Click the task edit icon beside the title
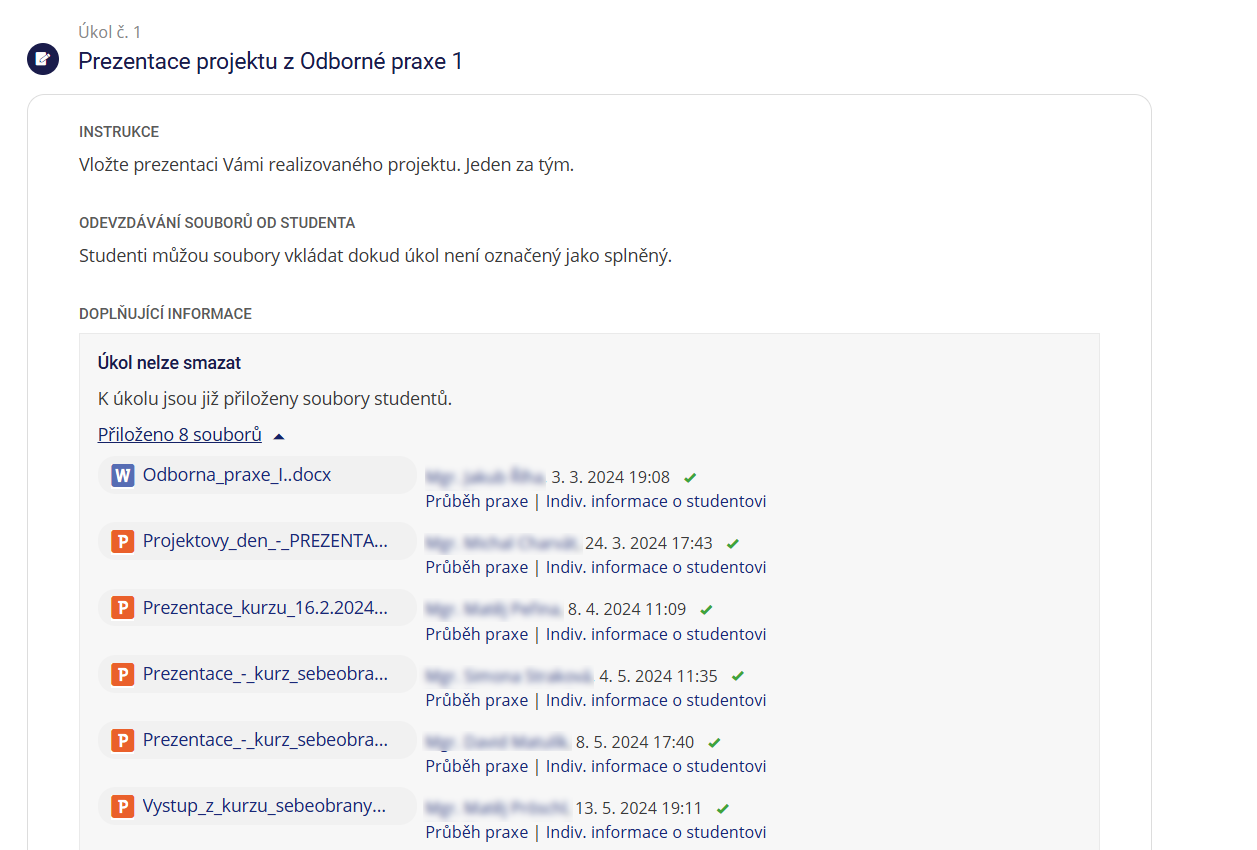Viewport: 1257px width, 850px height. 43,59
